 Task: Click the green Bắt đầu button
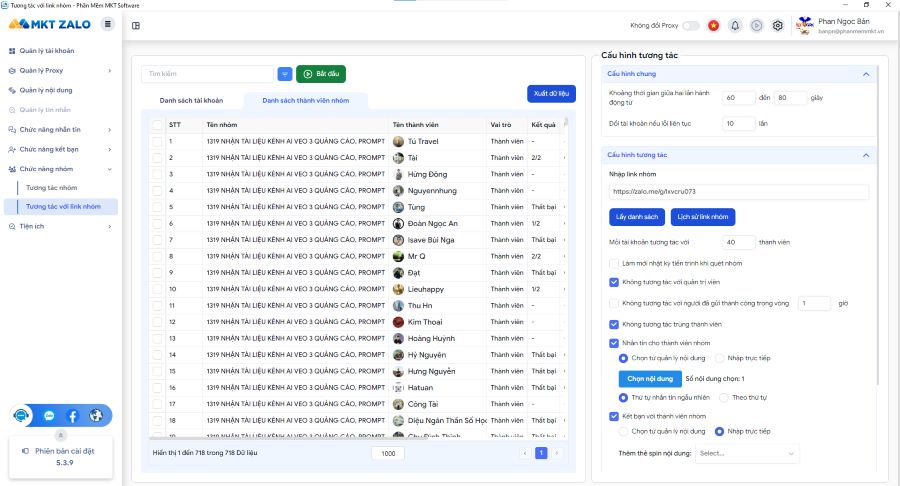(321, 74)
